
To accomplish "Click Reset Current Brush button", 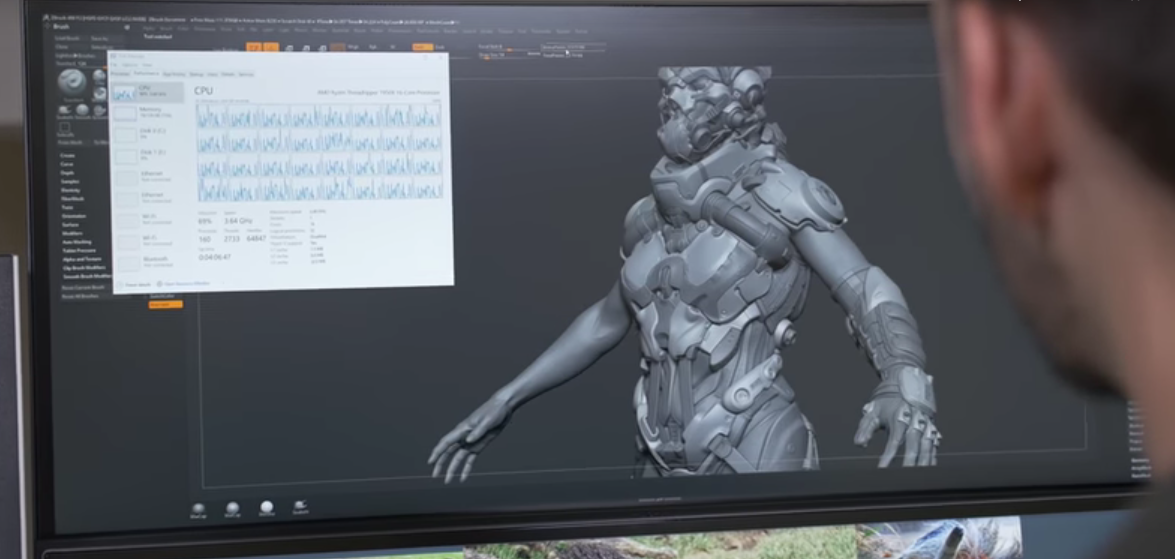I will [x=83, y=287].
